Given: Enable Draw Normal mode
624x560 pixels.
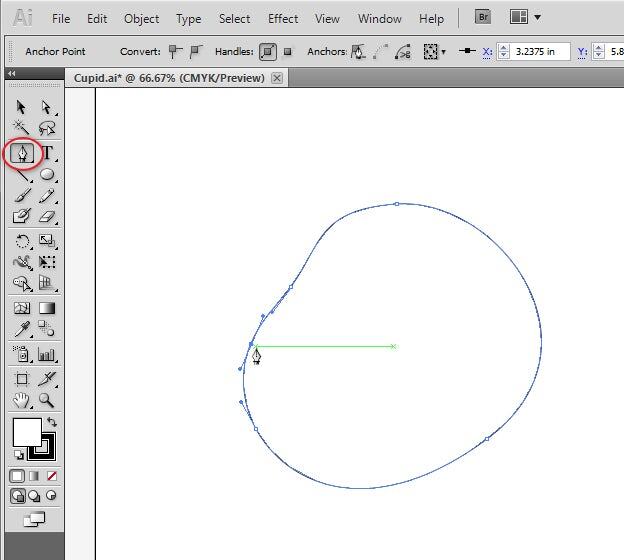Looking at the screenshot, I should [18, 496].
